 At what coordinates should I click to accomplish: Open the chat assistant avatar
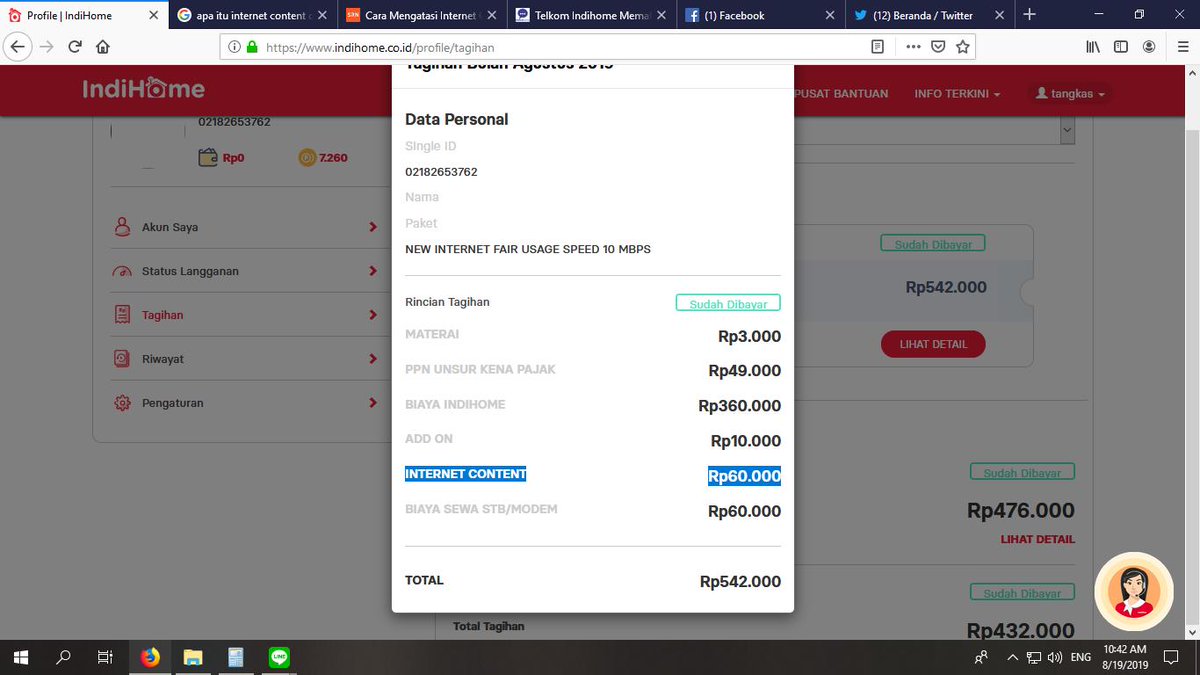[1133, 591]
